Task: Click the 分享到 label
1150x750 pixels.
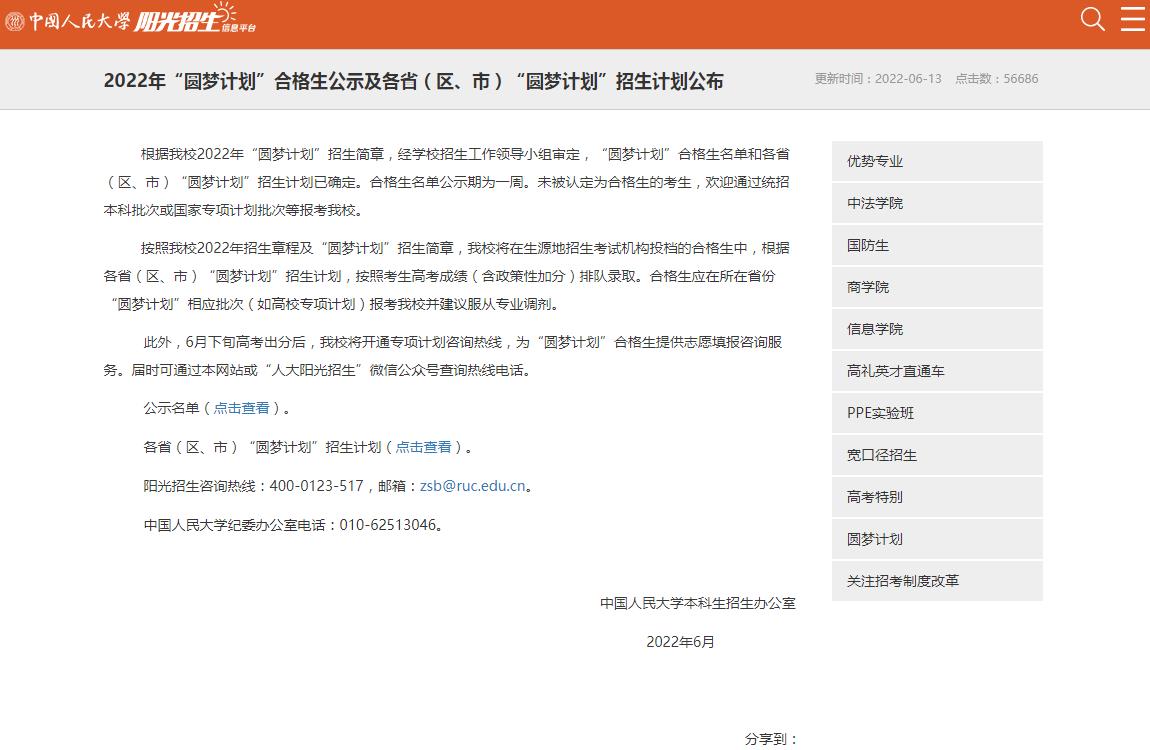Action: (771, 739)
